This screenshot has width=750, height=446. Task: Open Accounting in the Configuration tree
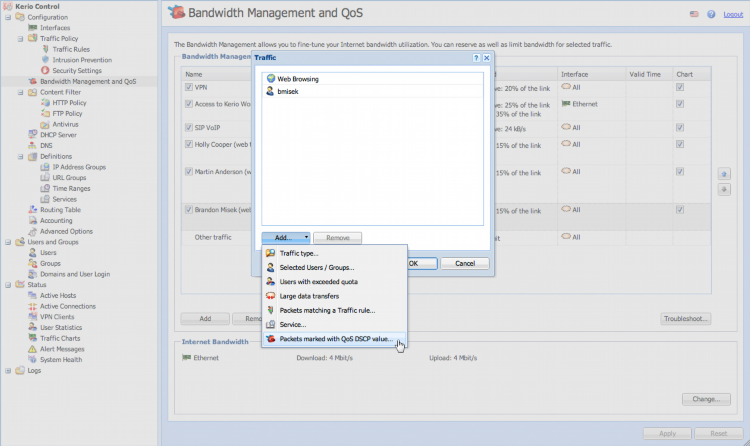click(56, 221)
